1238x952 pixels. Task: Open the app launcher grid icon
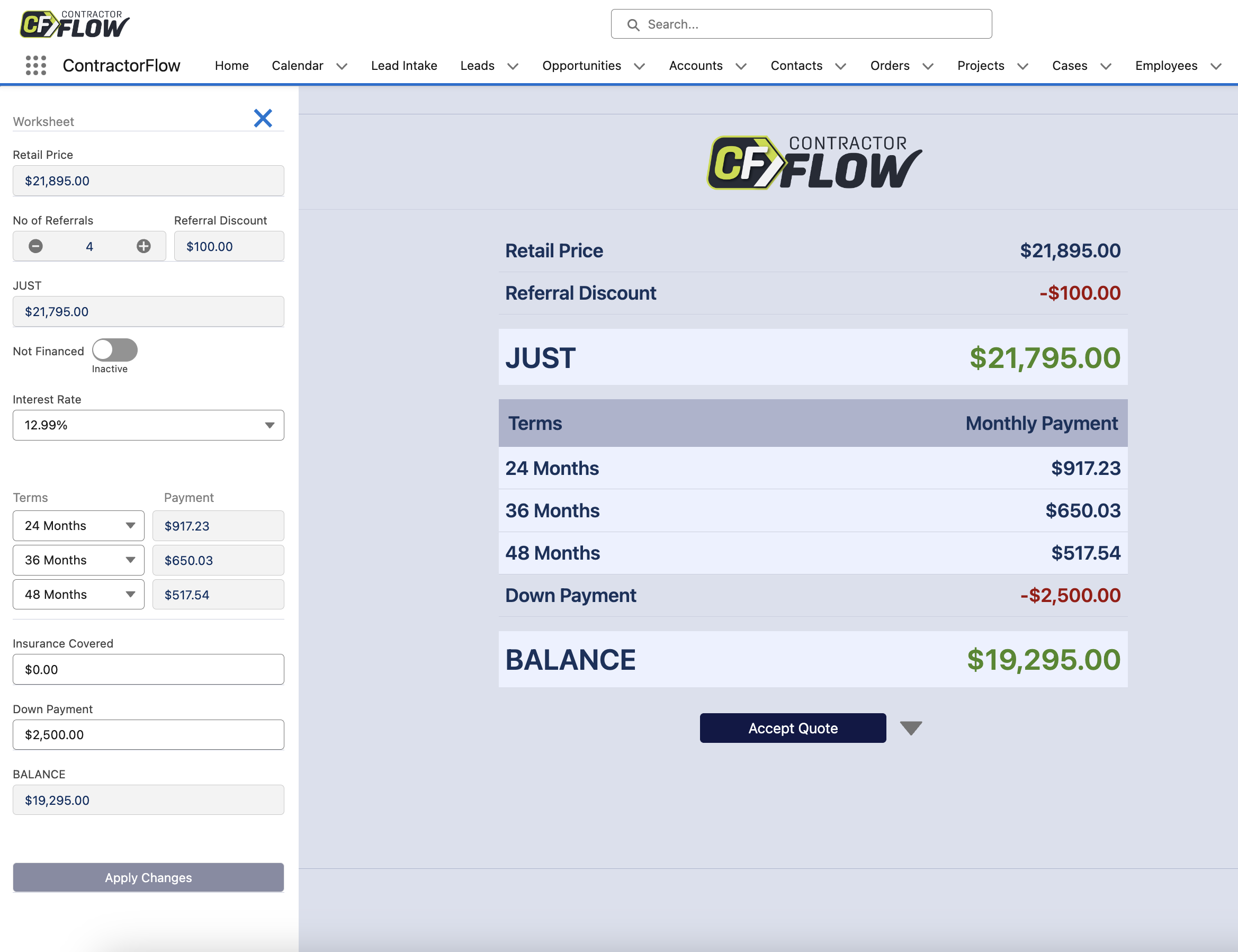[x=35, y=66]
